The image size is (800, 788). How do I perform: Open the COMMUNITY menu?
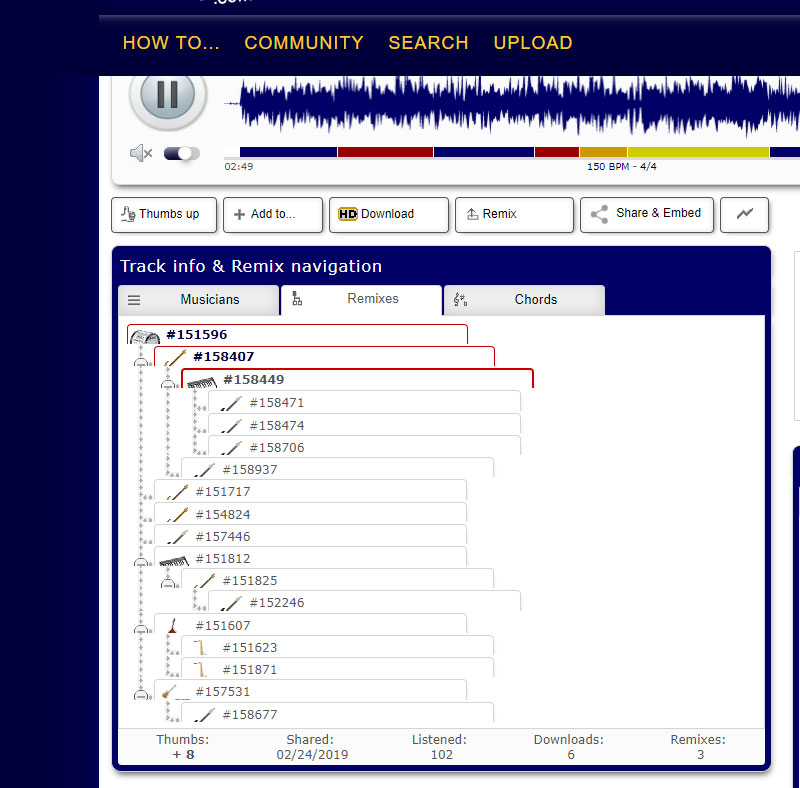tap(303, 43)
